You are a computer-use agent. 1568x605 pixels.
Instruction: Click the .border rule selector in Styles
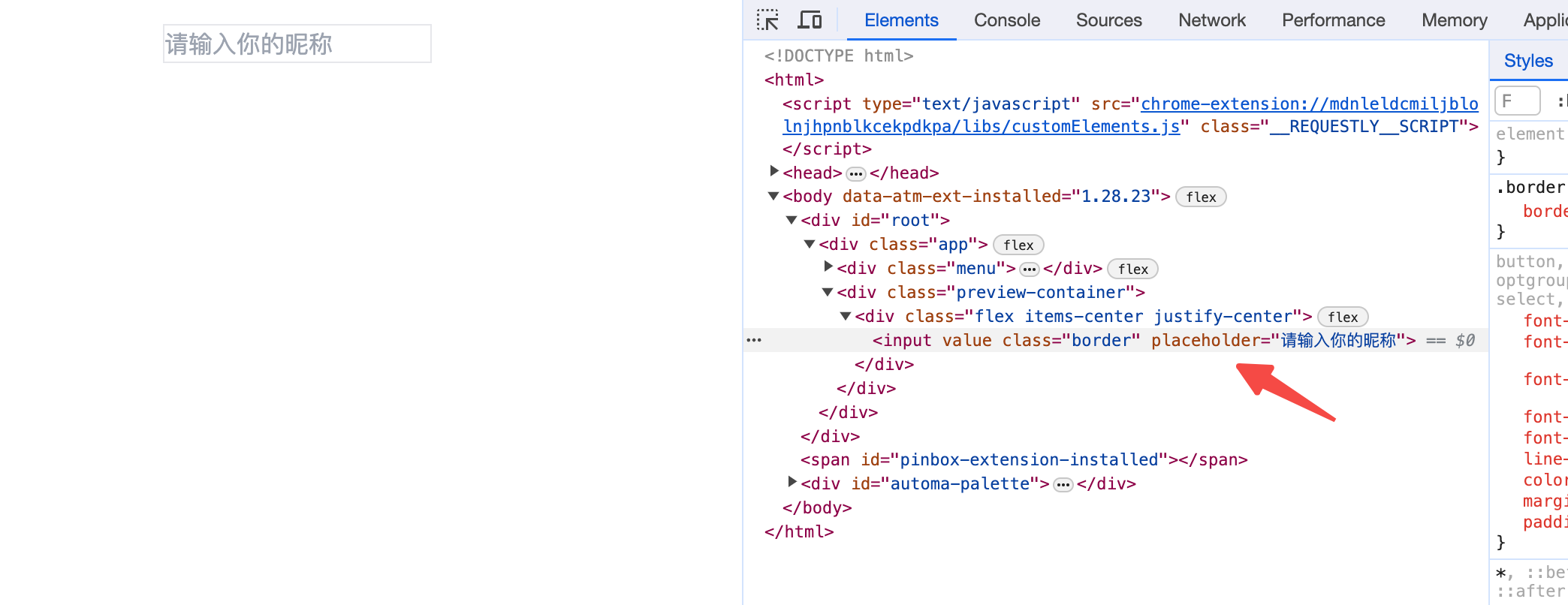click(x=1531, y=187)
